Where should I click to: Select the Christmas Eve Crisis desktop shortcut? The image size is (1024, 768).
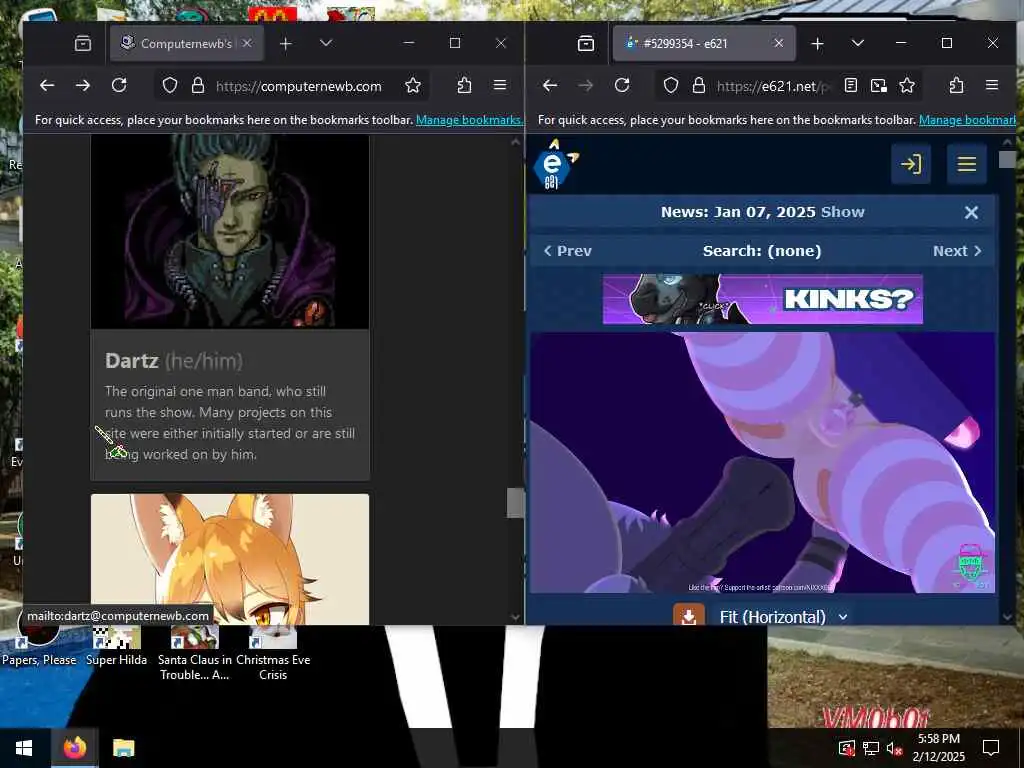pos(273,653)
